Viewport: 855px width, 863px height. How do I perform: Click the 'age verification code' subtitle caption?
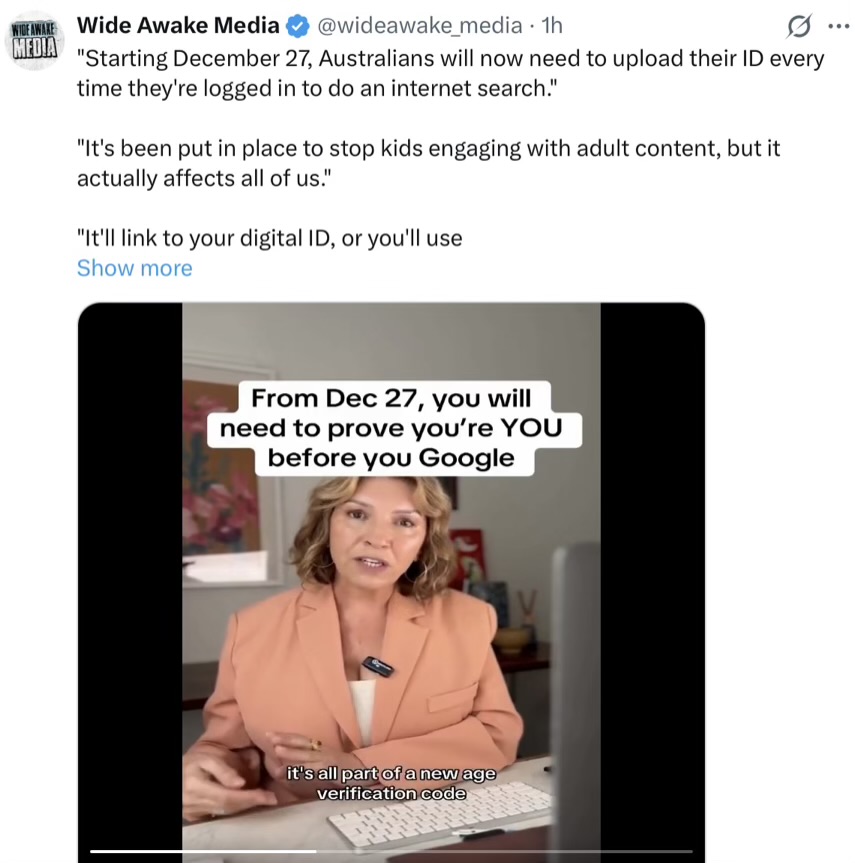pyautogui.click(x=391, y=783)
